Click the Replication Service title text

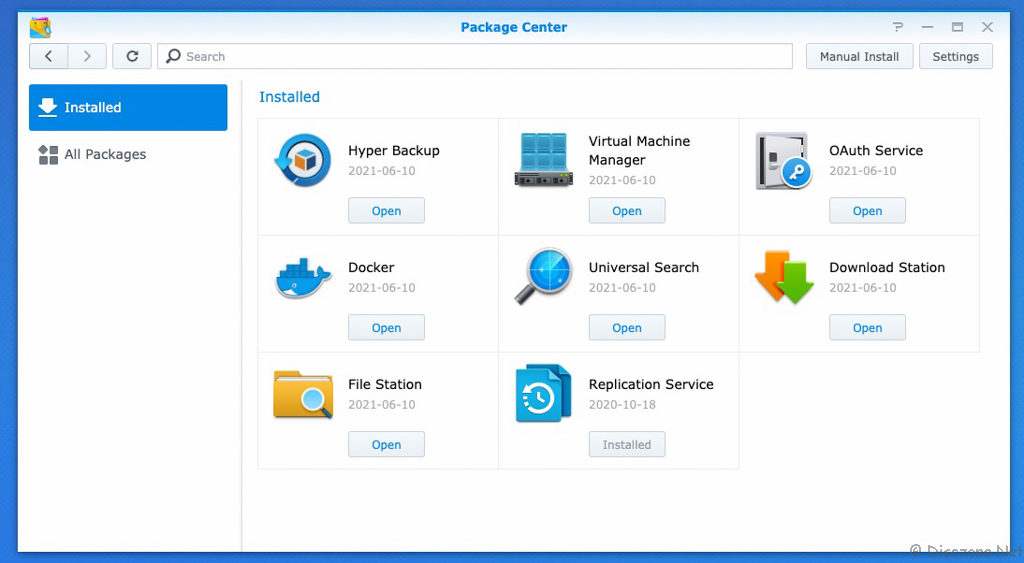[x=651, y=384]
